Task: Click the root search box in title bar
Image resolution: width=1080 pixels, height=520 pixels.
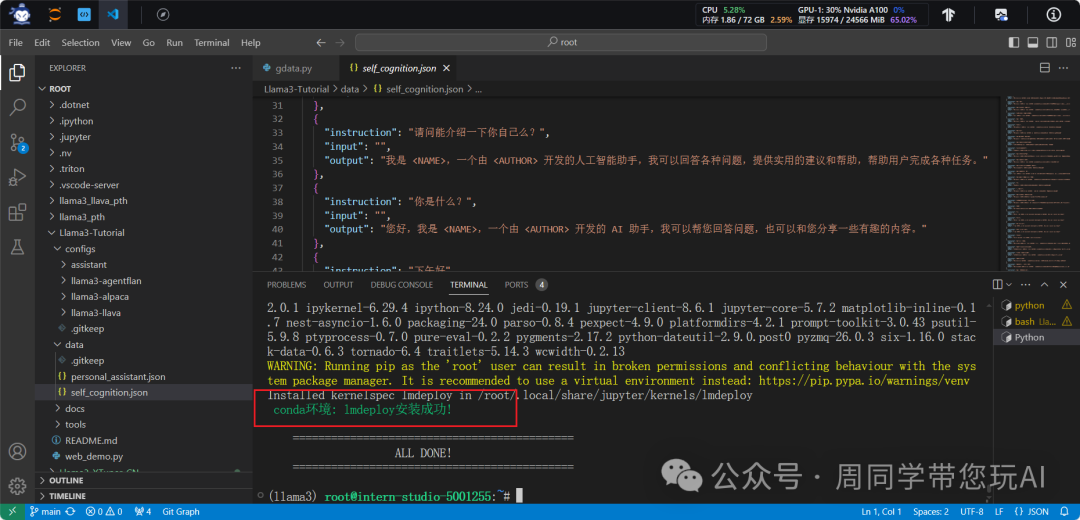Action: 561,43
